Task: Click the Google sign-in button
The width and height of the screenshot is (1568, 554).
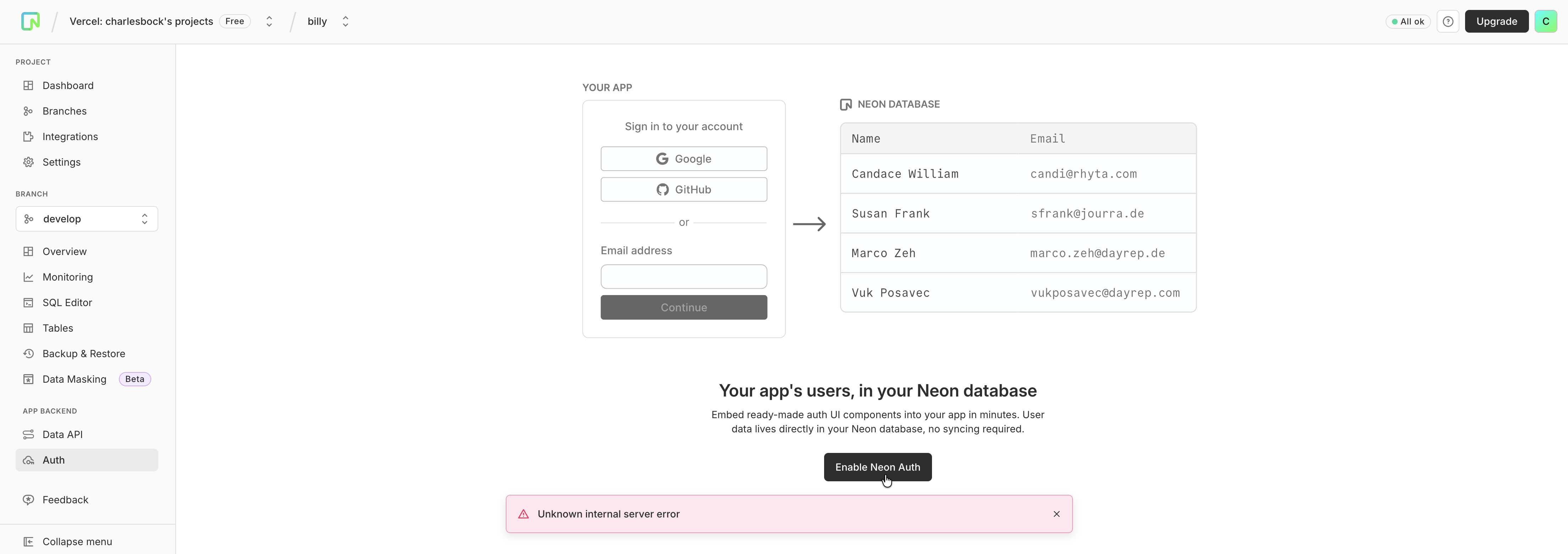Action: (x=683, y=159)
